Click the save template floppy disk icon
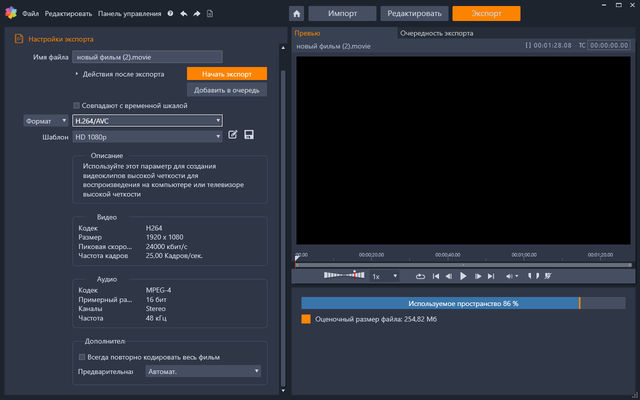 249,135
